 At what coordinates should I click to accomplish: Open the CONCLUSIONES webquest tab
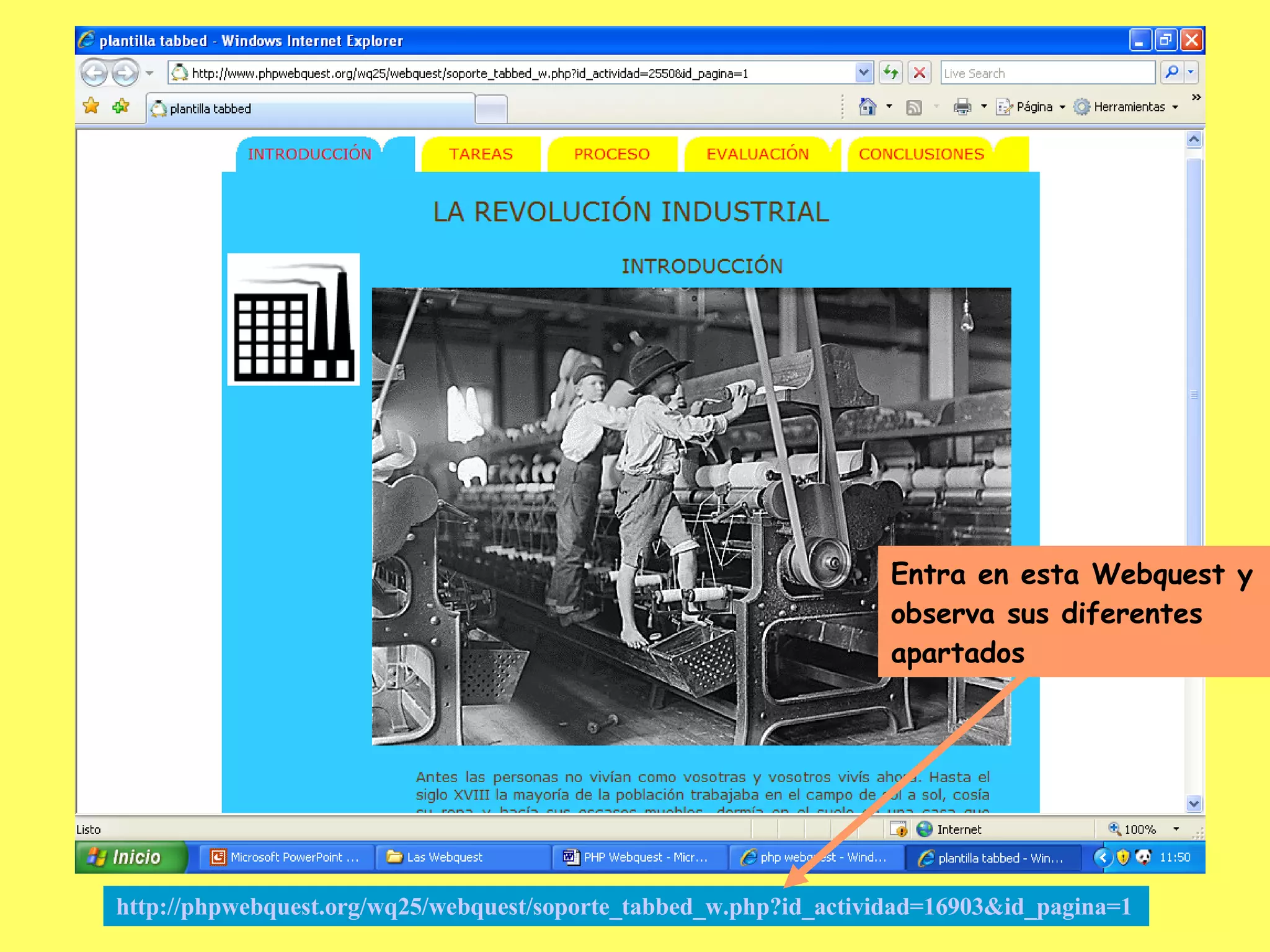pos(921,154)
